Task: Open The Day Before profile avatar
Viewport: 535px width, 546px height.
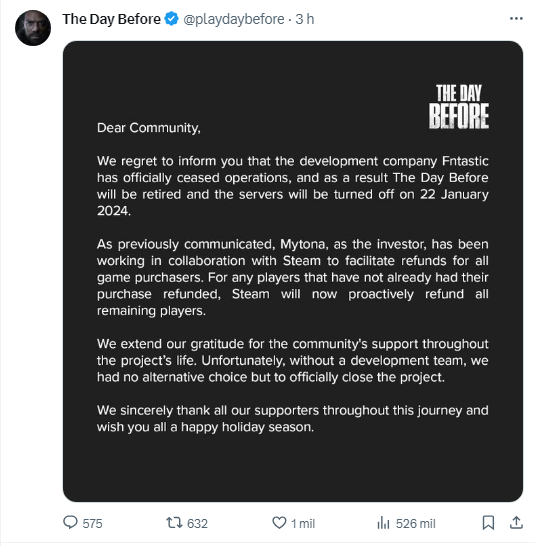Action: [x=33, y=28]
